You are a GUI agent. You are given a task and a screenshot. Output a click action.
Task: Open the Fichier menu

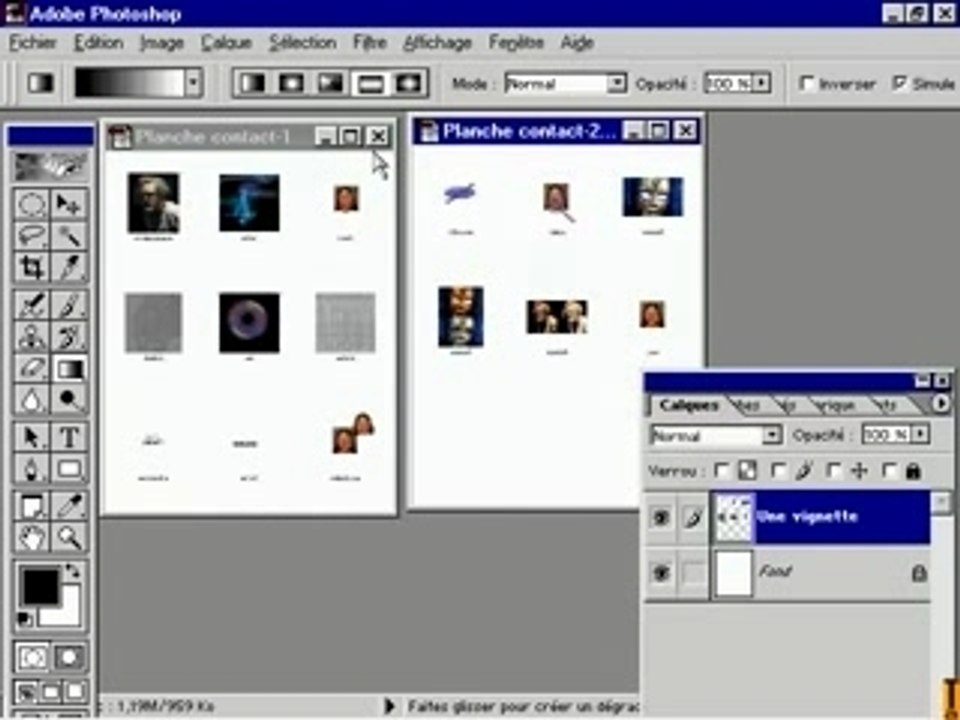[x=33, y=43]
